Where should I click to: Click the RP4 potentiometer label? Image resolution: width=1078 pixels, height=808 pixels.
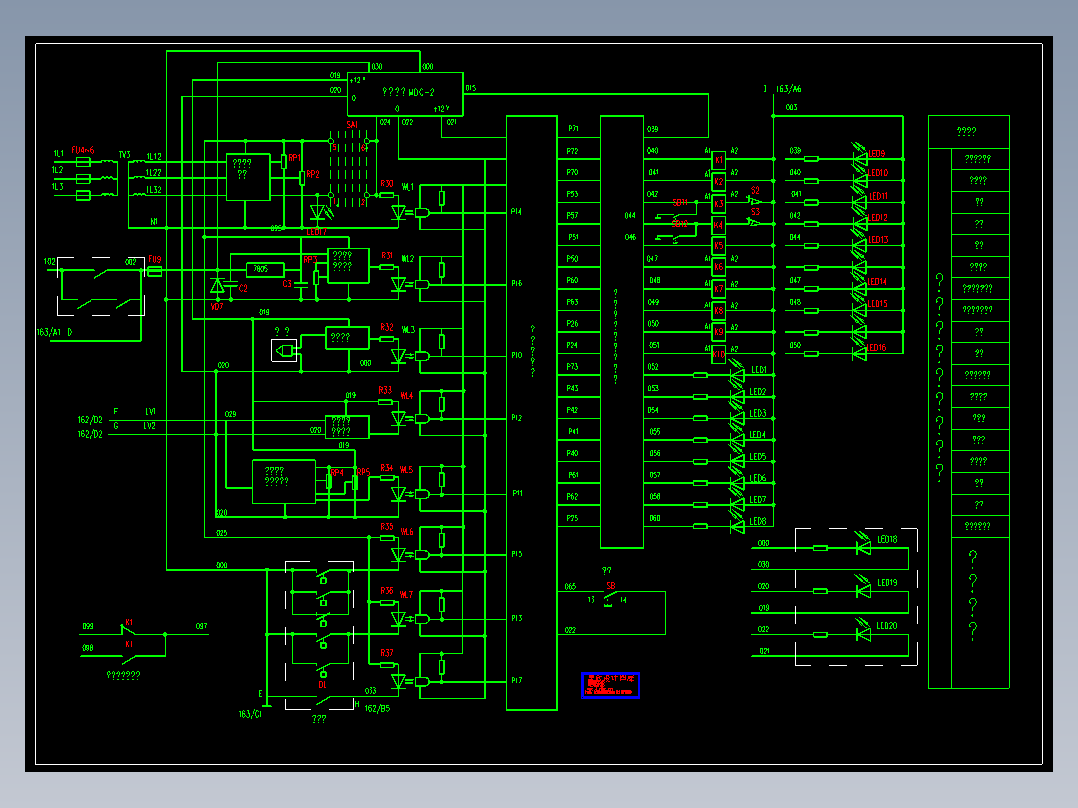337,472
